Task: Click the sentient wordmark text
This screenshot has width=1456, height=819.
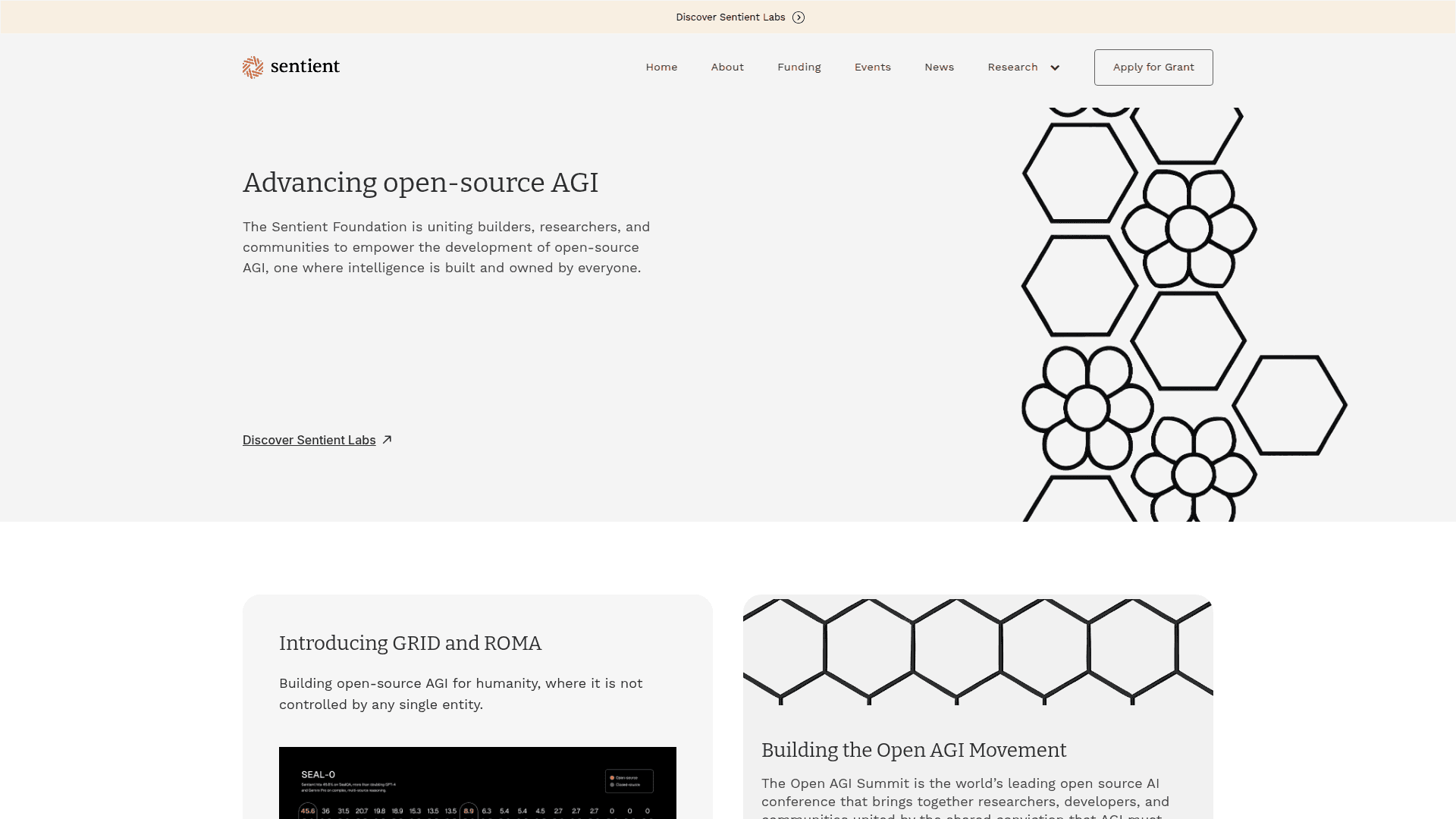Action: [x=305, y=66]
